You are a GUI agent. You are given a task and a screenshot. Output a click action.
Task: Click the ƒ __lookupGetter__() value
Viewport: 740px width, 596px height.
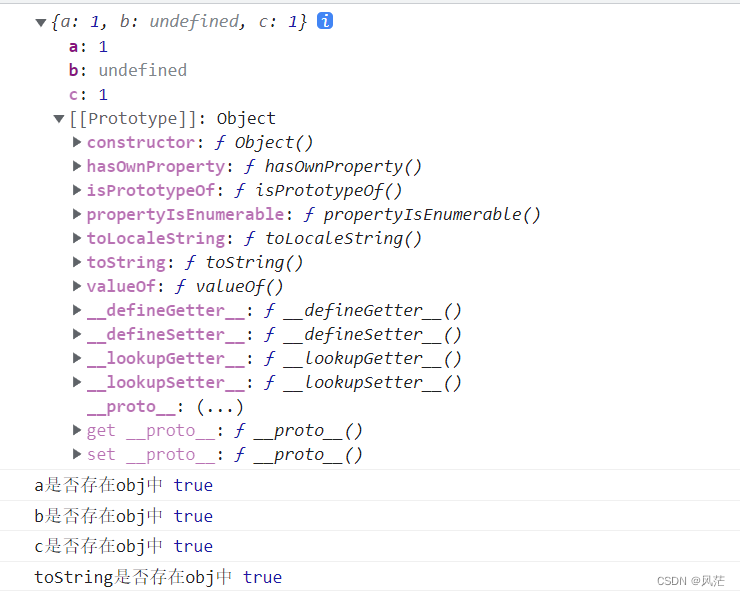[x=362, y=359]
